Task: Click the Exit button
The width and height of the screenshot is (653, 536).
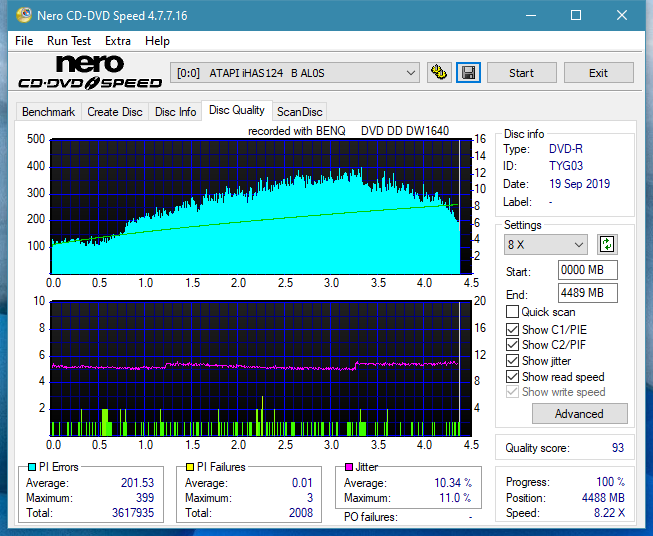Action: 598,73
